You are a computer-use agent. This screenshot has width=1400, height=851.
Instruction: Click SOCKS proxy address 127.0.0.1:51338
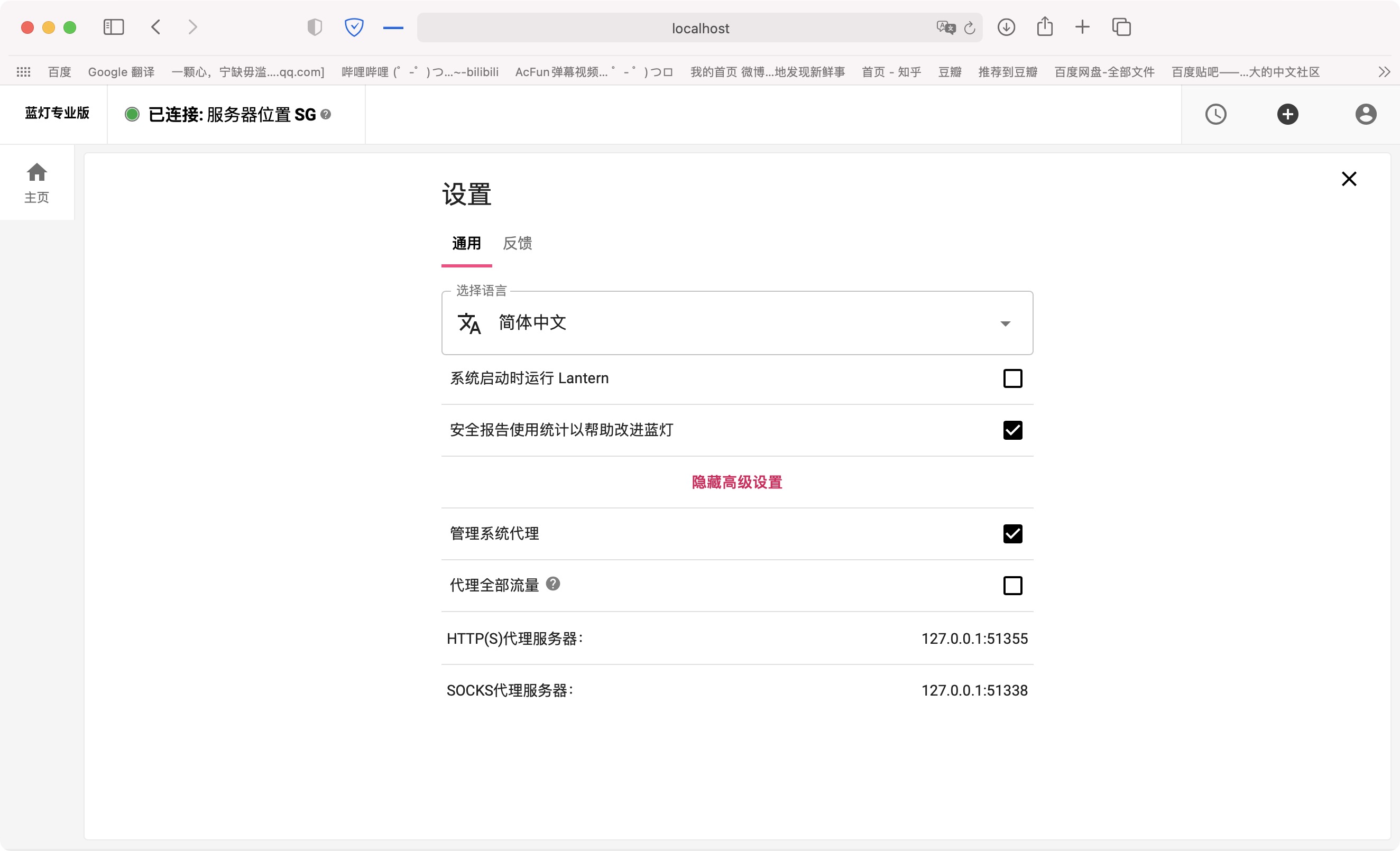coord(974,690)
